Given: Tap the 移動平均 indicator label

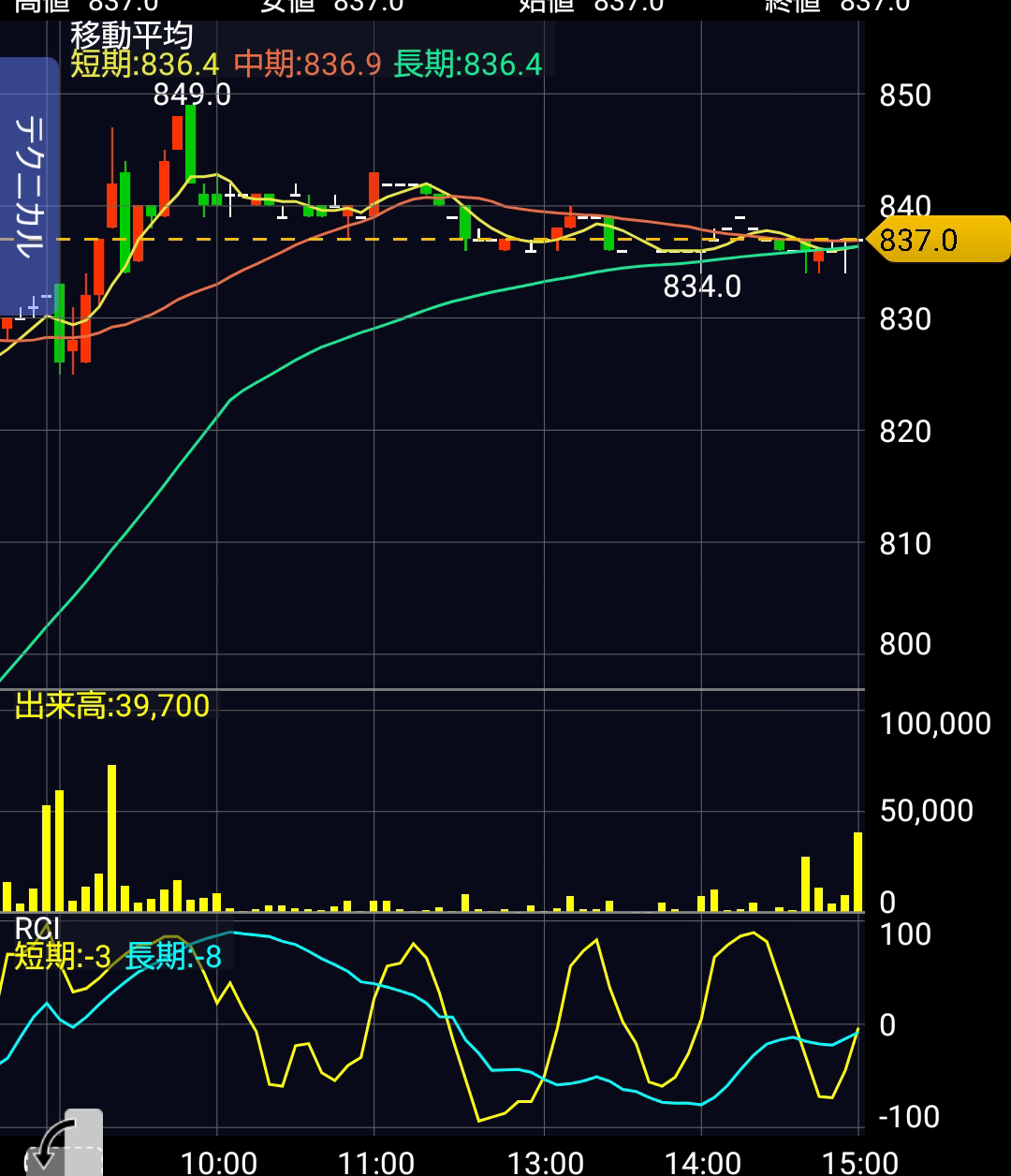Looking at the screenshot, I should point(131,36).
